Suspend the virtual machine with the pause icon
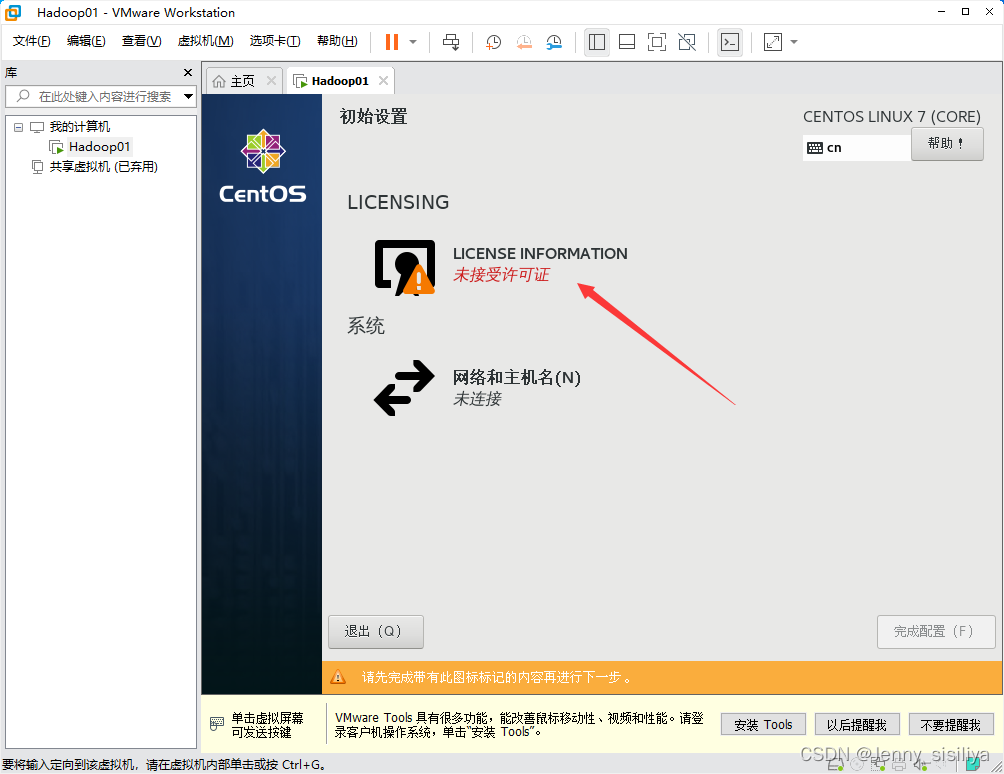The height and width of the screenshot is (774, 1004). [391, 41]
